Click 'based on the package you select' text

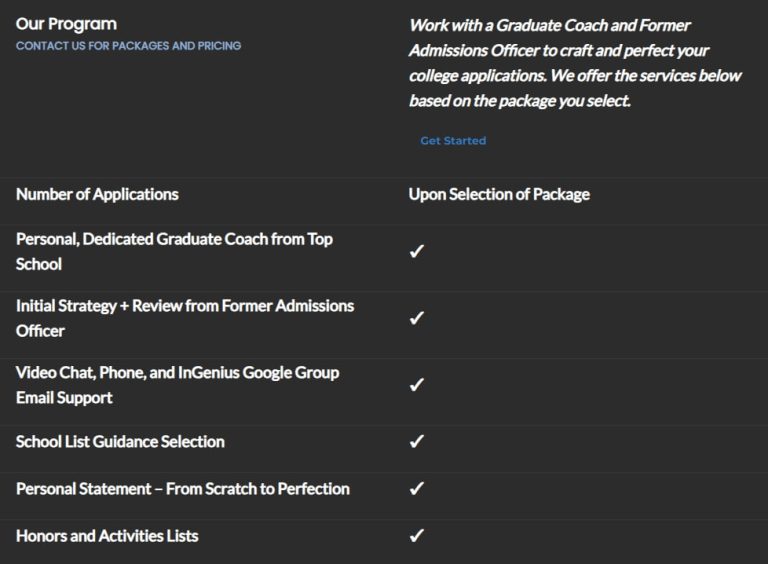click(x=520, y=101)
